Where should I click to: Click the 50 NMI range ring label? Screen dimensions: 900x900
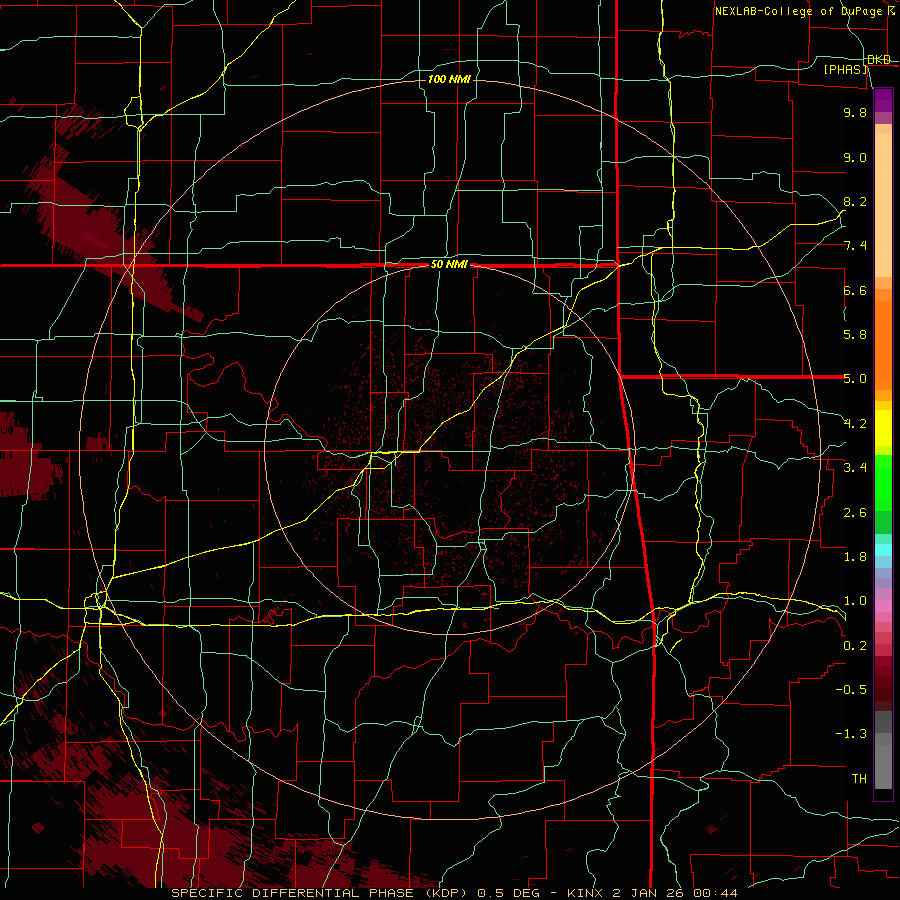point(449,265)
